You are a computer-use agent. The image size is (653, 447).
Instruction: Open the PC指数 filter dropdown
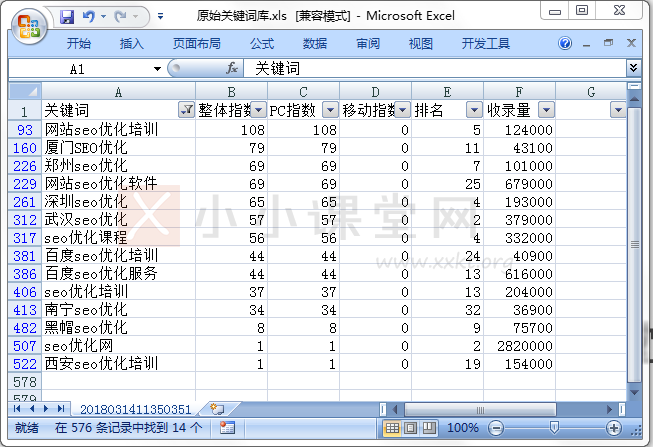(x=330, y=110)
